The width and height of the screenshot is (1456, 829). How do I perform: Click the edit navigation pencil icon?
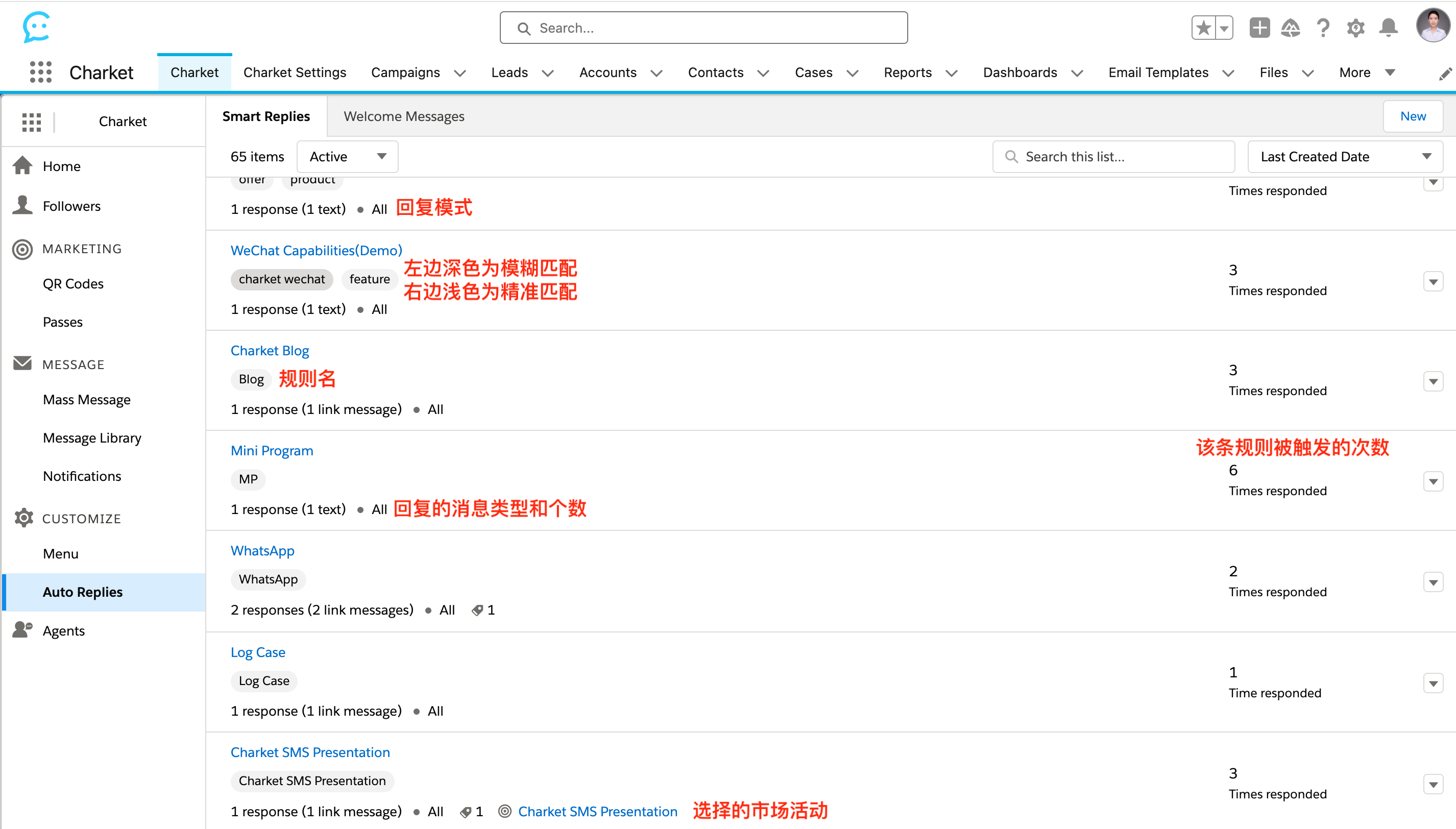1445,74
